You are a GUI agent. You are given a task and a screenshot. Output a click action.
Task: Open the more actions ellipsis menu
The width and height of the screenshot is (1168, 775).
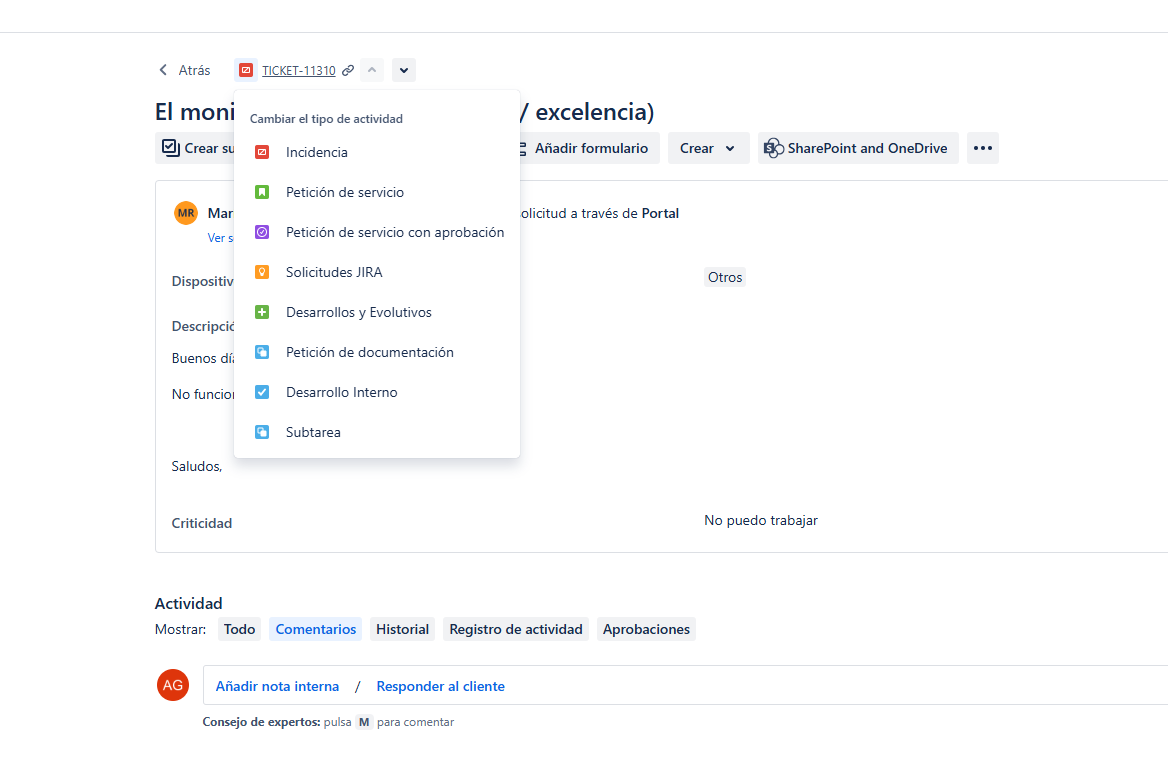tap(983, 148)
